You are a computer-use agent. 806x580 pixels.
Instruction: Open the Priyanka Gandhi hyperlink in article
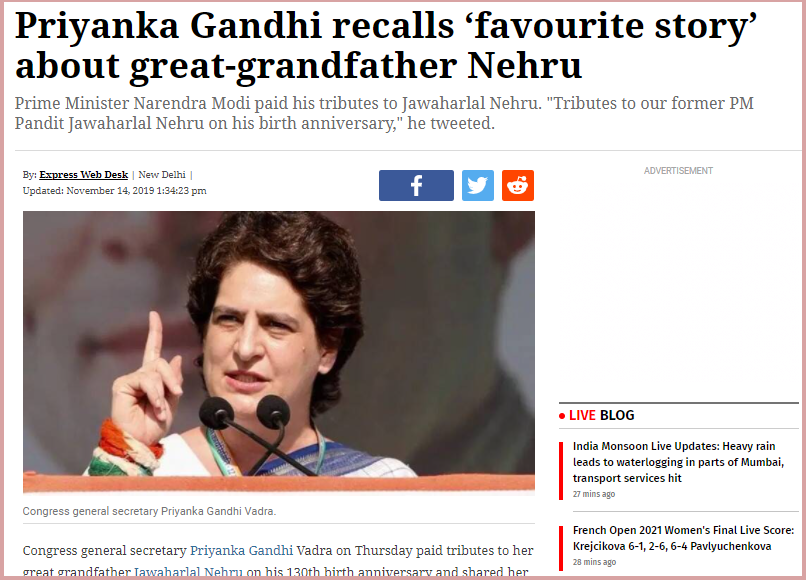pyautogui.click(x=242, y=550)
